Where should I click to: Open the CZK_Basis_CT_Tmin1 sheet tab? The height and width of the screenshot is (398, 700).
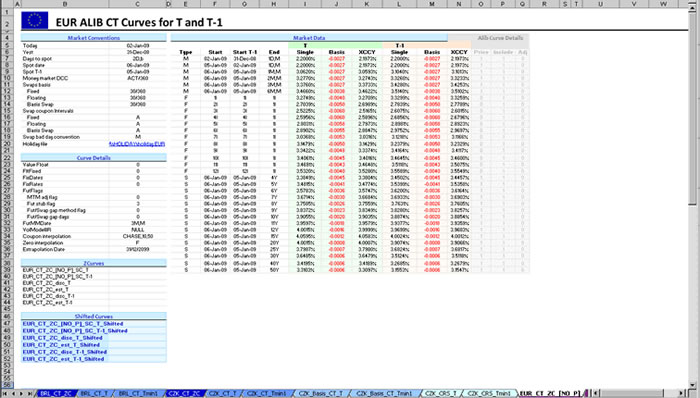[384, 394]
